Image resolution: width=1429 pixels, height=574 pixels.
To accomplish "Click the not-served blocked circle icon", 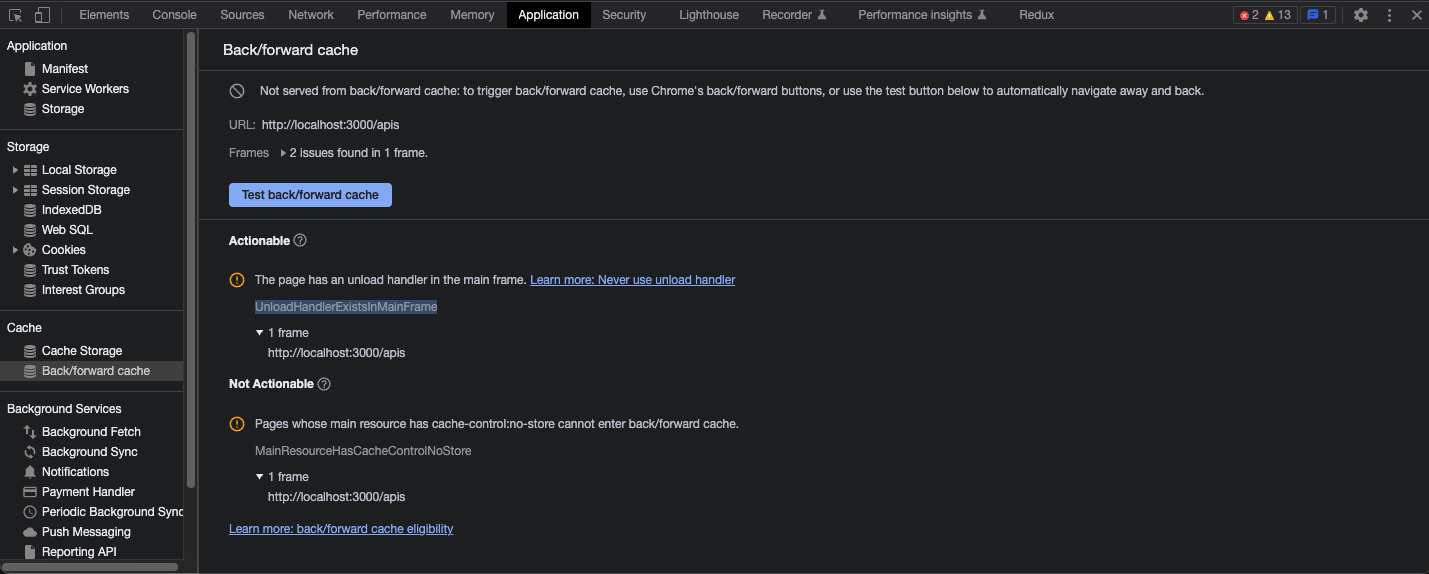I will [x=237, y=91].
